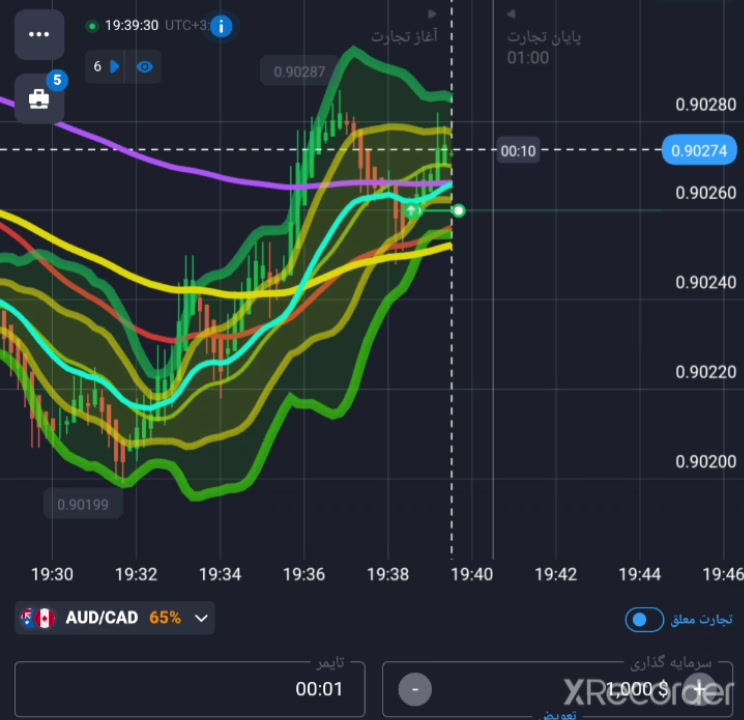This screenshot has height=720, width=744.
Task: Click the open trade marker on chart
Action: (x=414, y=211)
